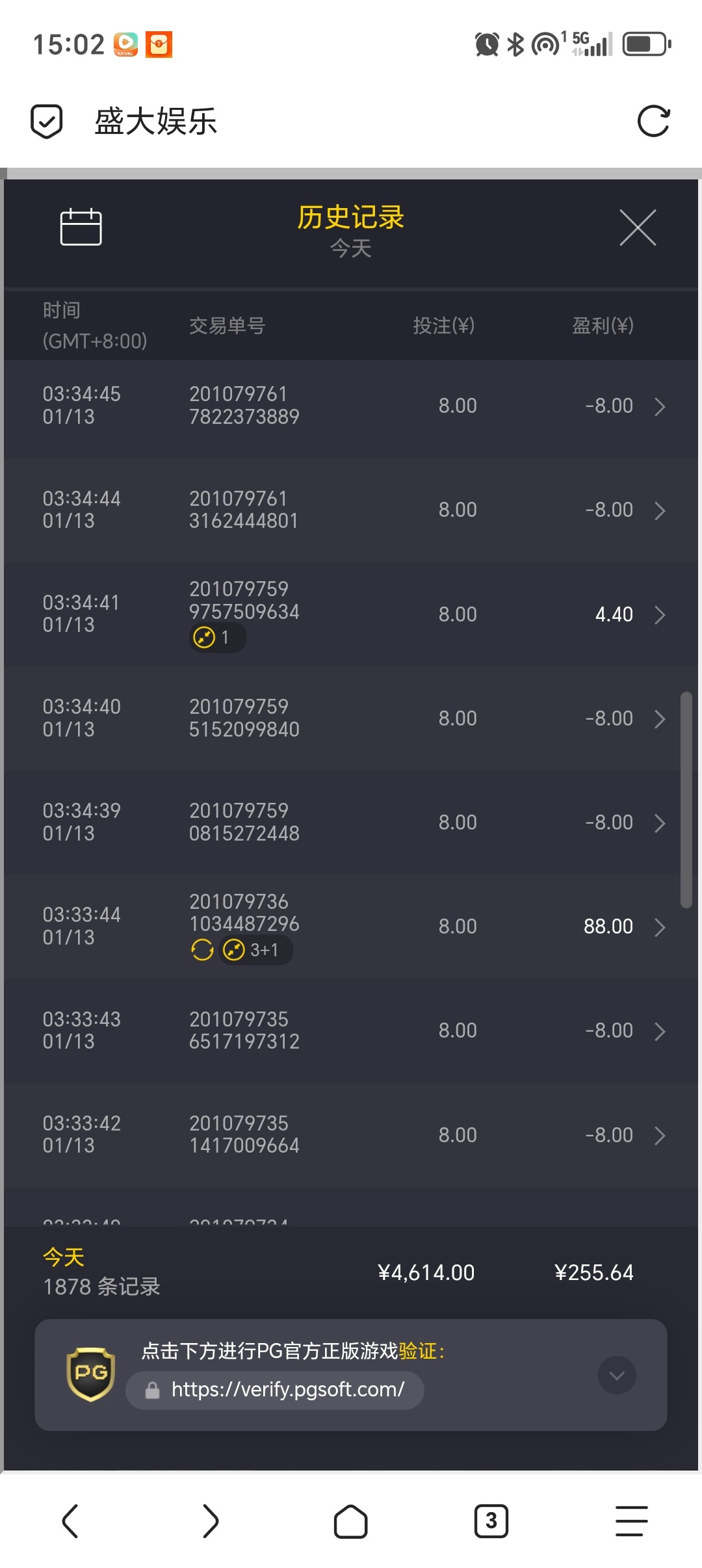
Task: Tap the 3+1 bonus badge
Action: click(255, 950)
